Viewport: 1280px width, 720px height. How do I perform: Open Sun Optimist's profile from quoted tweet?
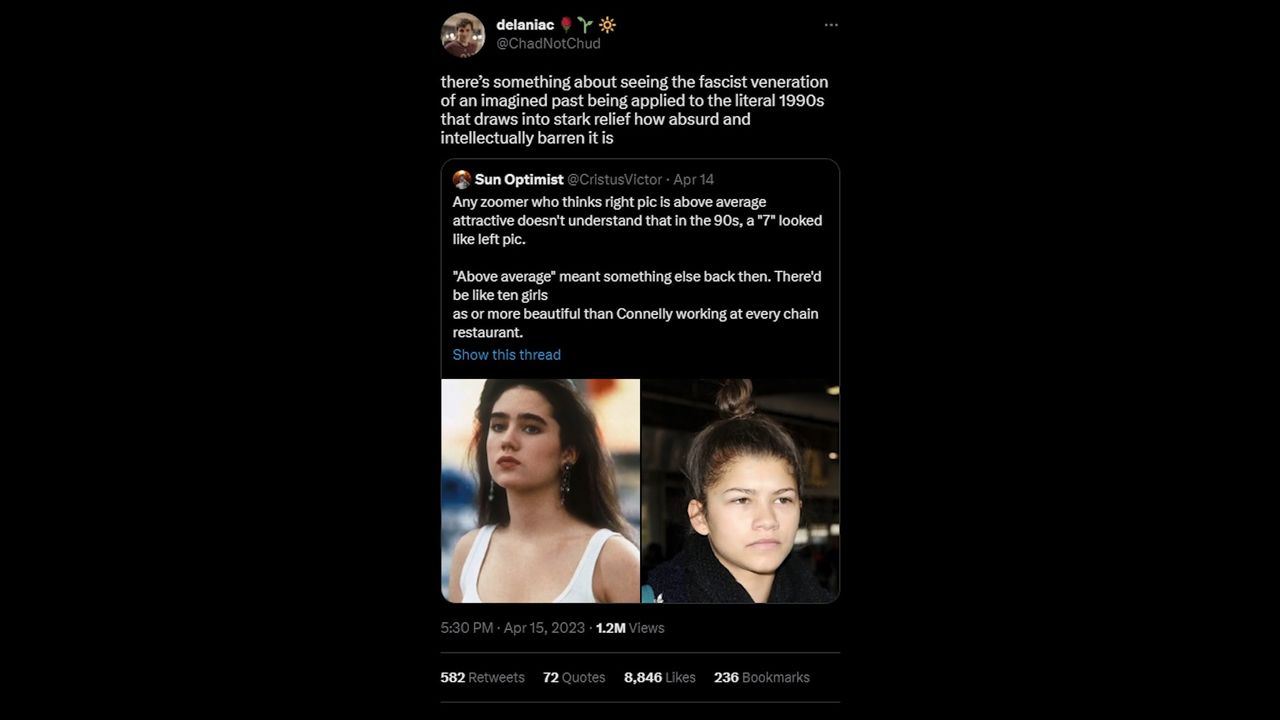pos(519,180)
